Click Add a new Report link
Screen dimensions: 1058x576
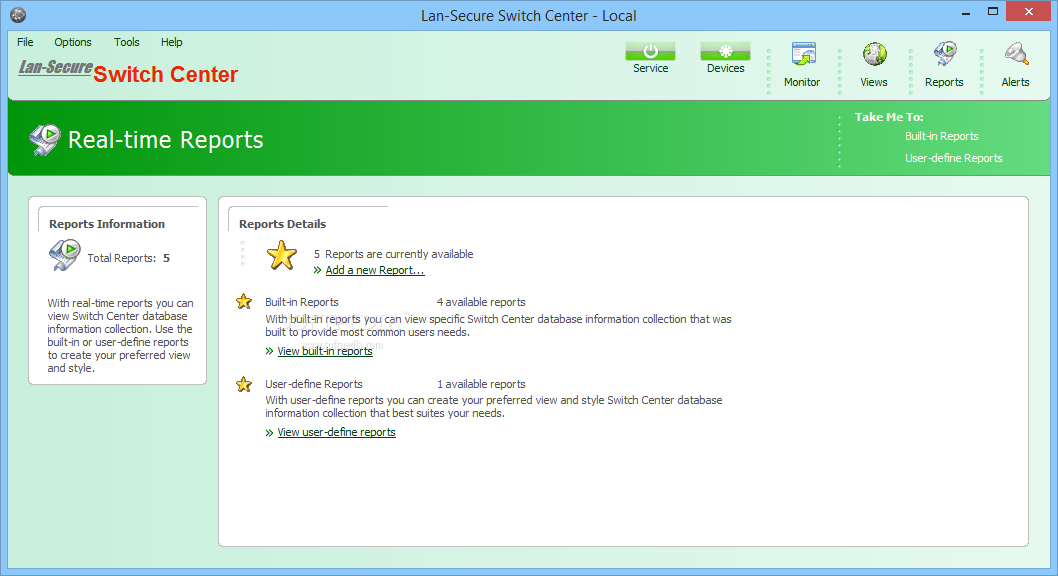374,270
